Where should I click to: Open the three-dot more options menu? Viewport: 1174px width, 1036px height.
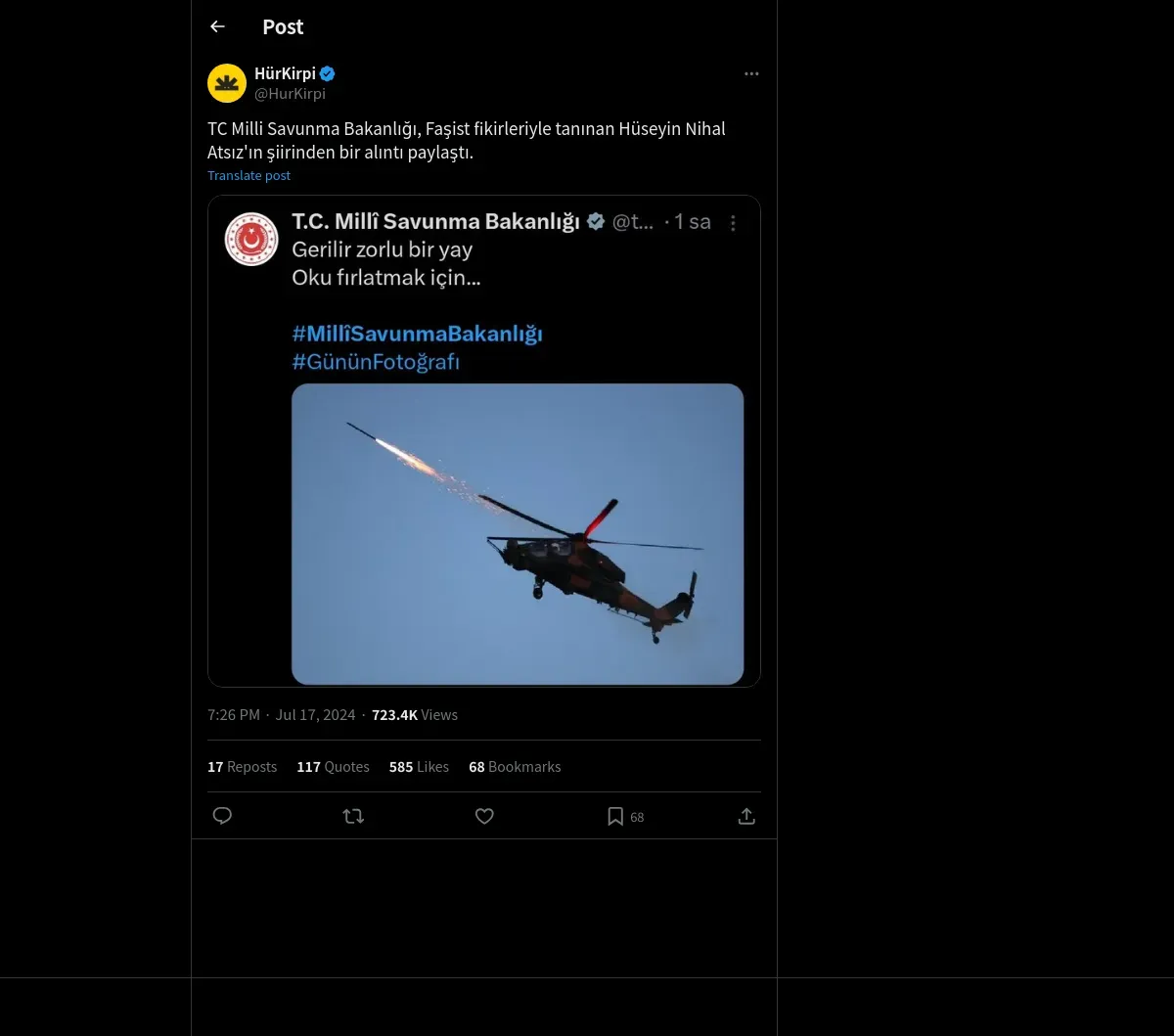(751, 73)
